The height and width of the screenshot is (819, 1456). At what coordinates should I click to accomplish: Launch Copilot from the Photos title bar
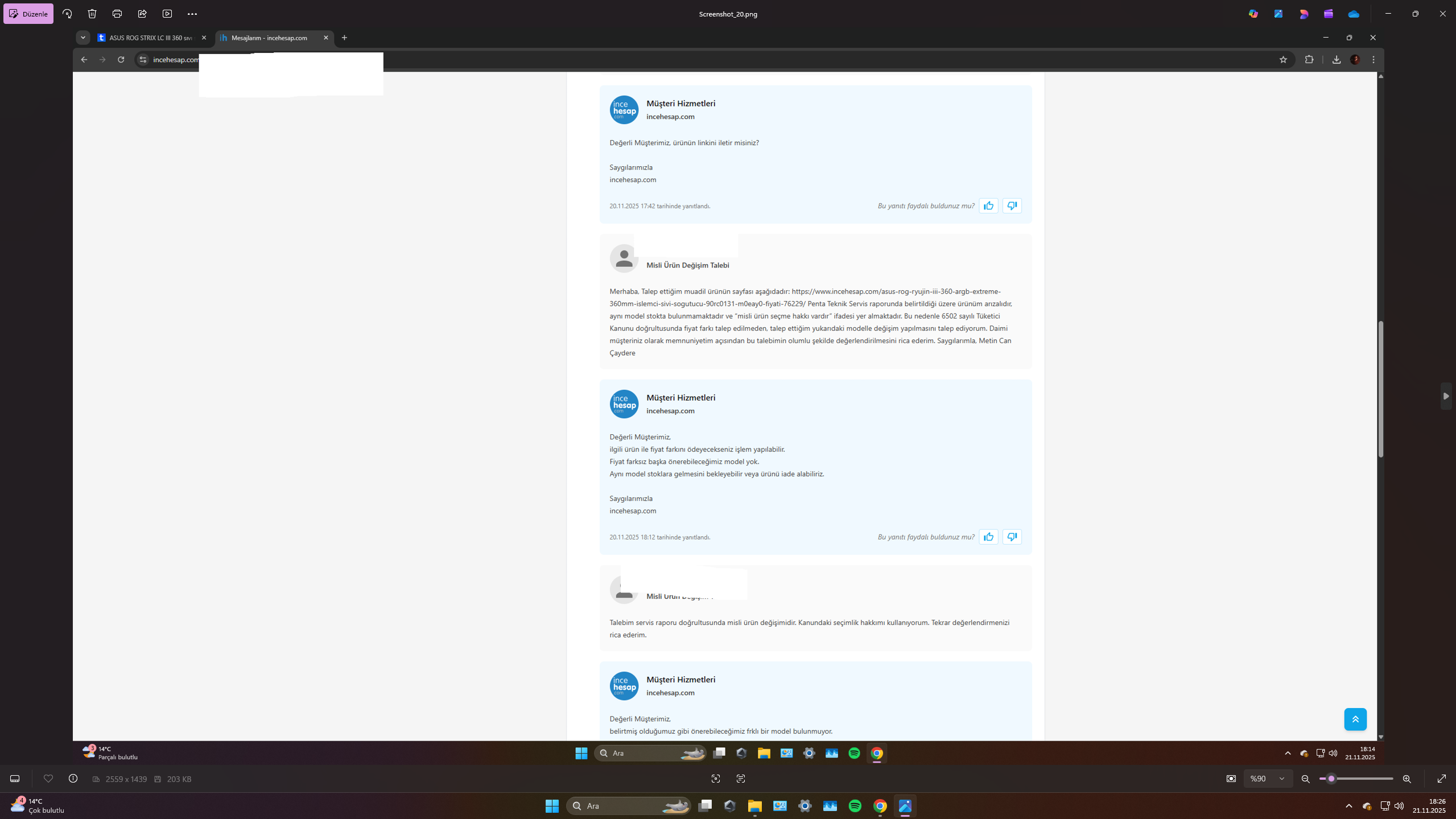[x=1253, y=14]
